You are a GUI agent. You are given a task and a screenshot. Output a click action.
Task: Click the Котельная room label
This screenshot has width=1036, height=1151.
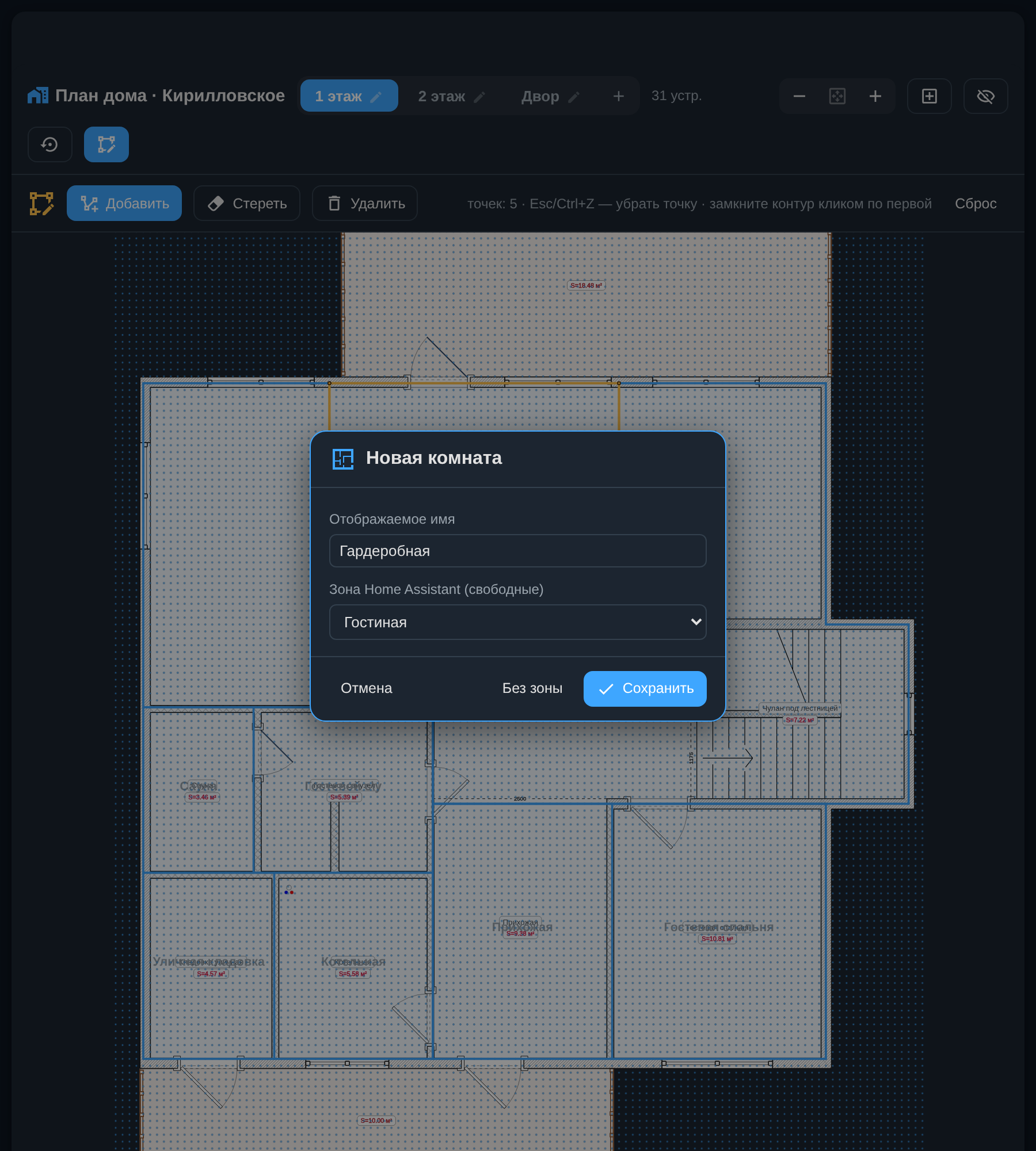[x=353, y=962]
